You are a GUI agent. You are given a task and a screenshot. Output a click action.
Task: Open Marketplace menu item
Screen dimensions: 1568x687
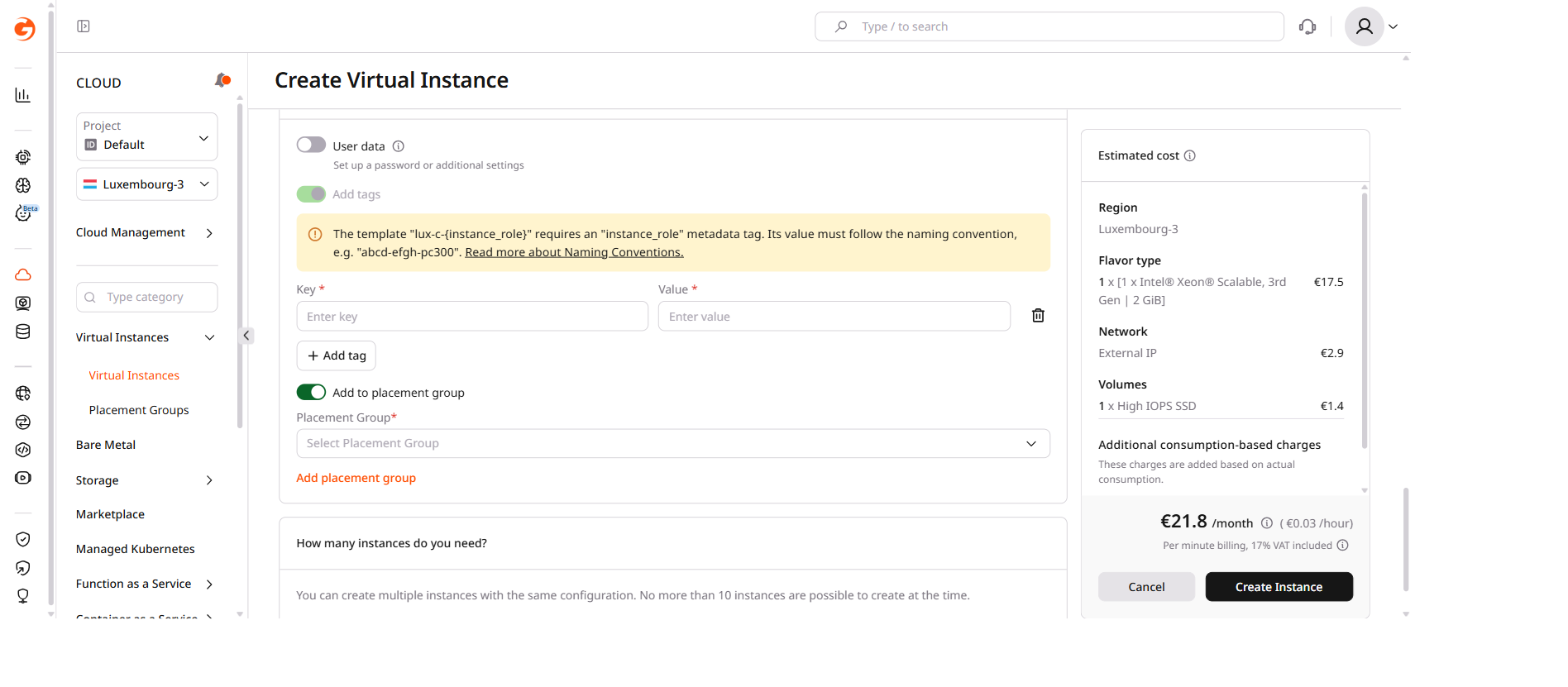click(x=110, y=514)
